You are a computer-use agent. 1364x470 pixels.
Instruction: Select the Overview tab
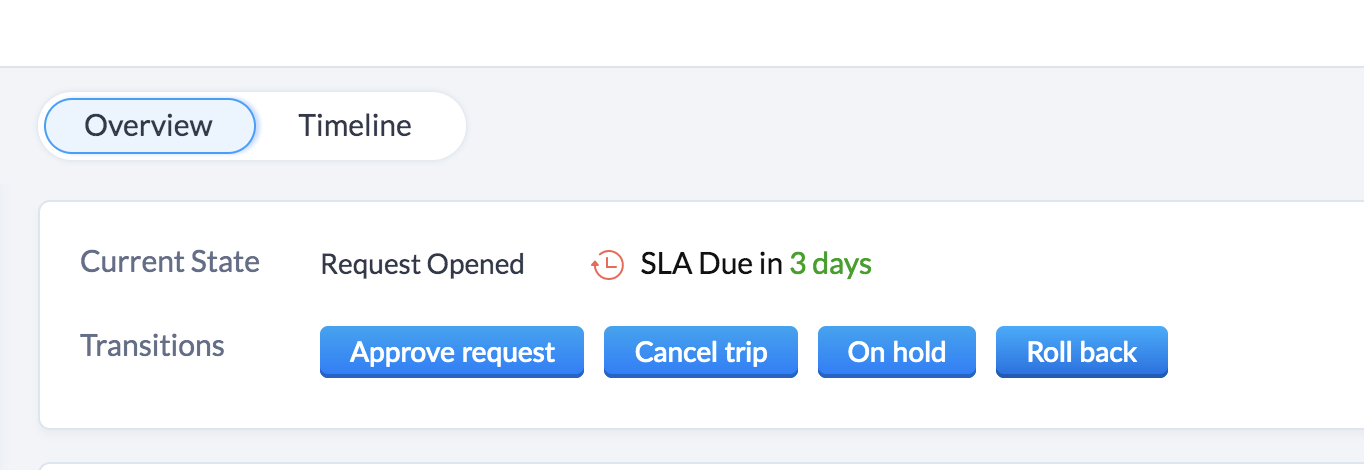click(149, 126)
